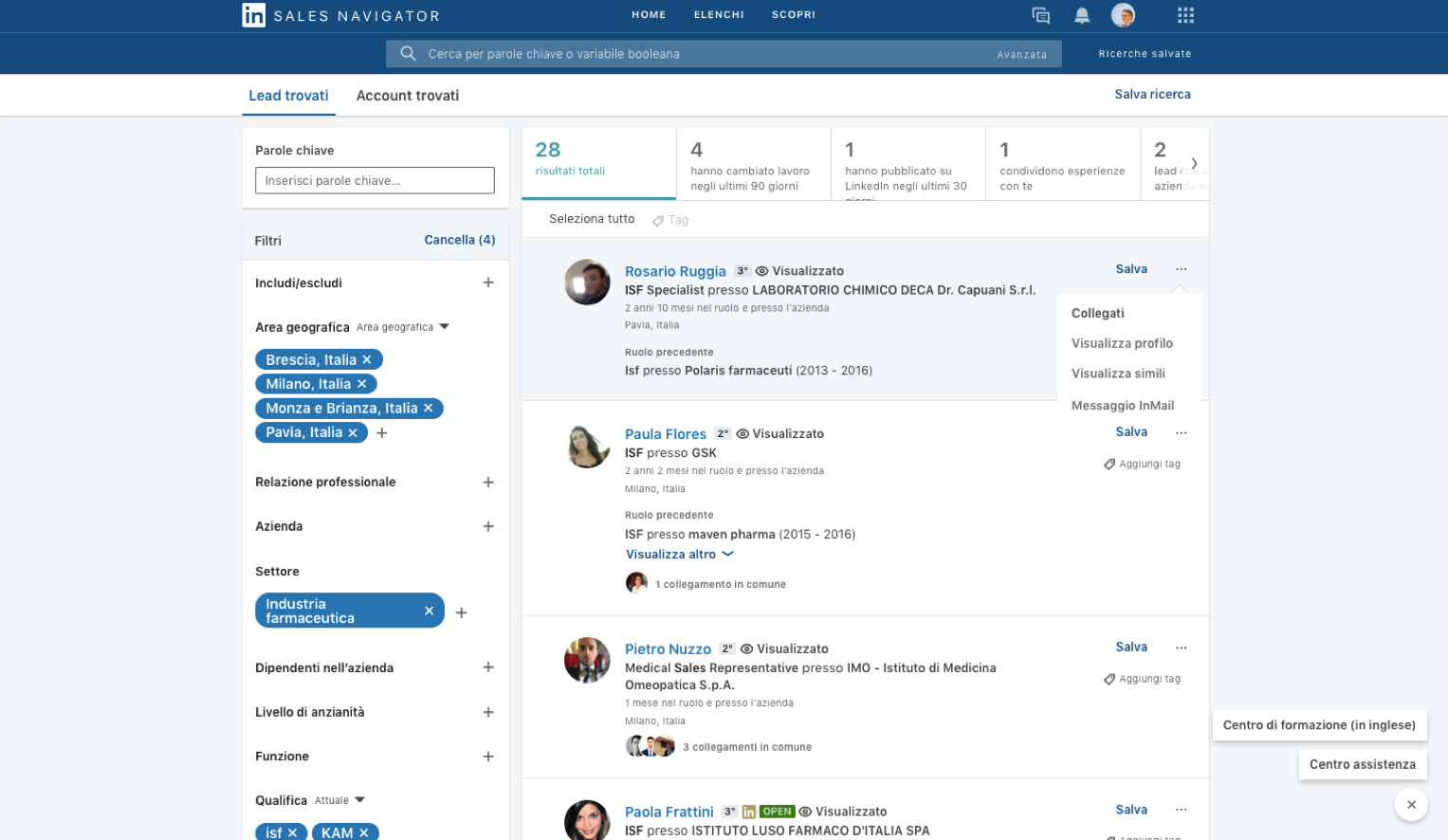Add another geographic area with plus
This screenshot has height=840, width=1448.
pyautogui.click(x=382, y=432)
